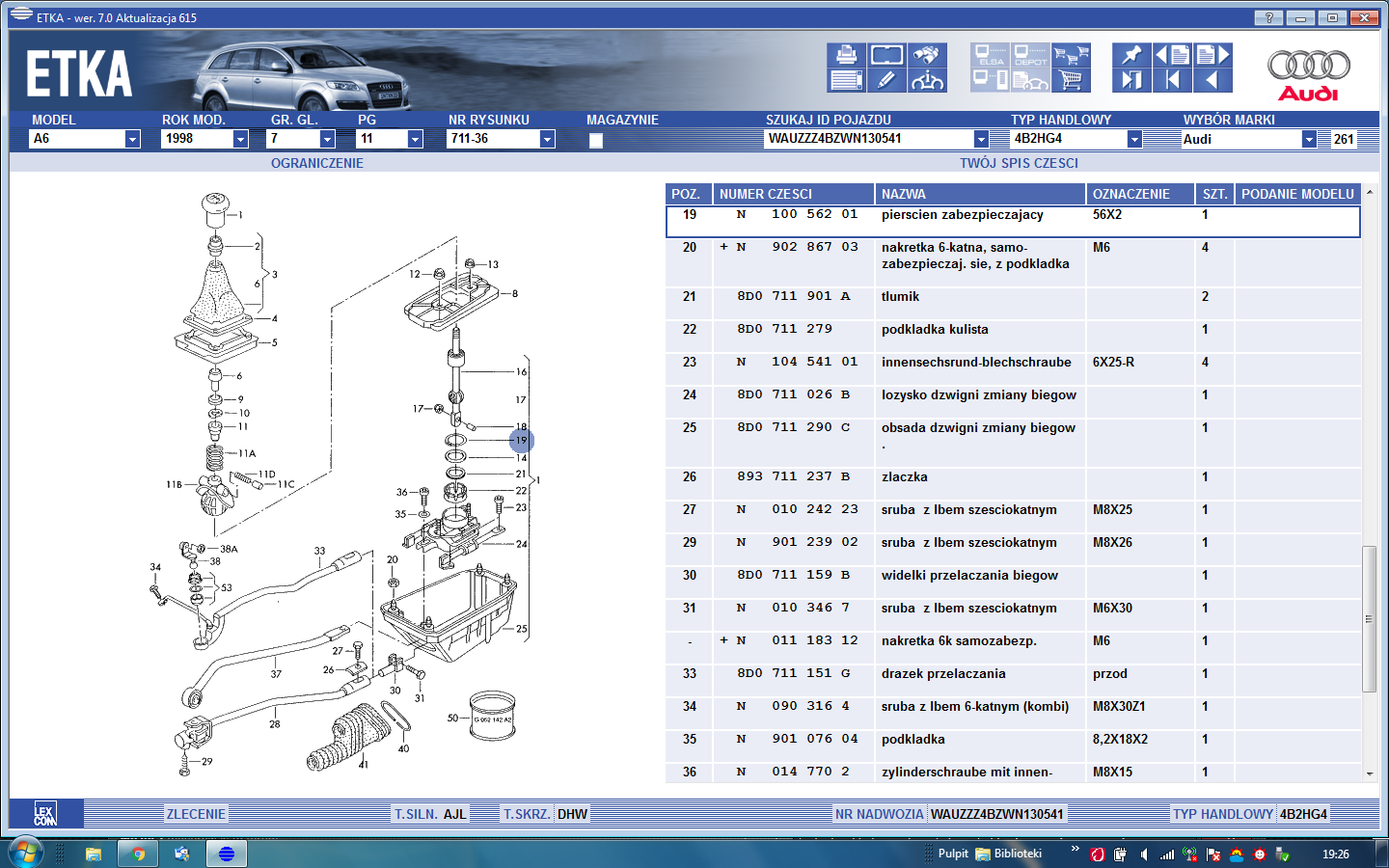Image resolution: width=1389 pixels, height=868 pixels.
Task: Open the single shopping cart icon
Action: (1071, 80)
